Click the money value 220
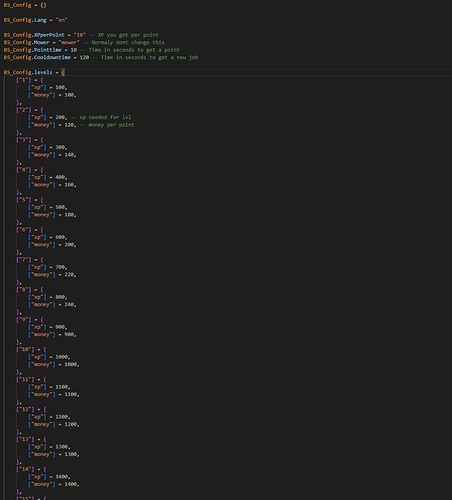The width and height of the screenshot is (452, 500). [69, 275]
